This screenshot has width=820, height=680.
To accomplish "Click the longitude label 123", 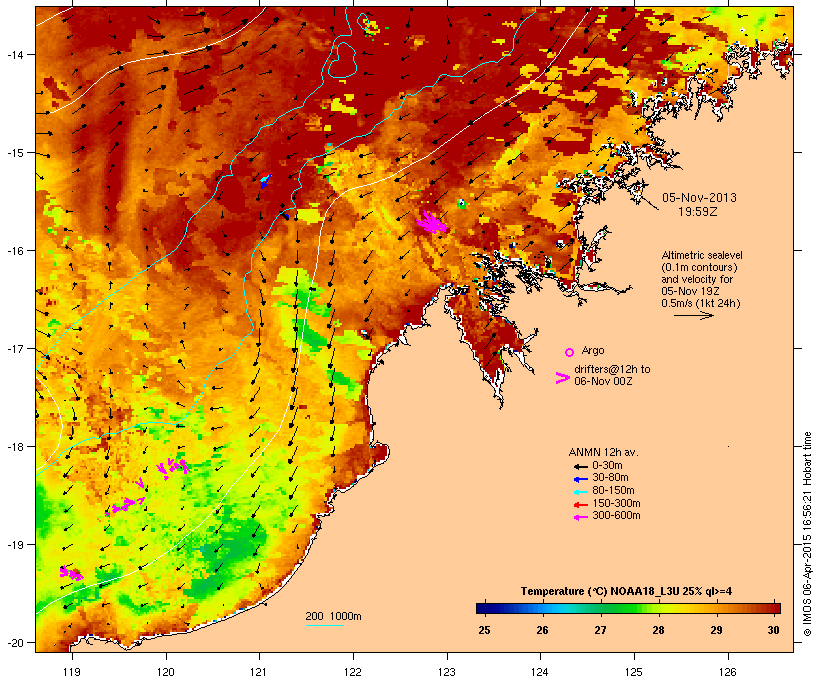I will tap(447, 672).
